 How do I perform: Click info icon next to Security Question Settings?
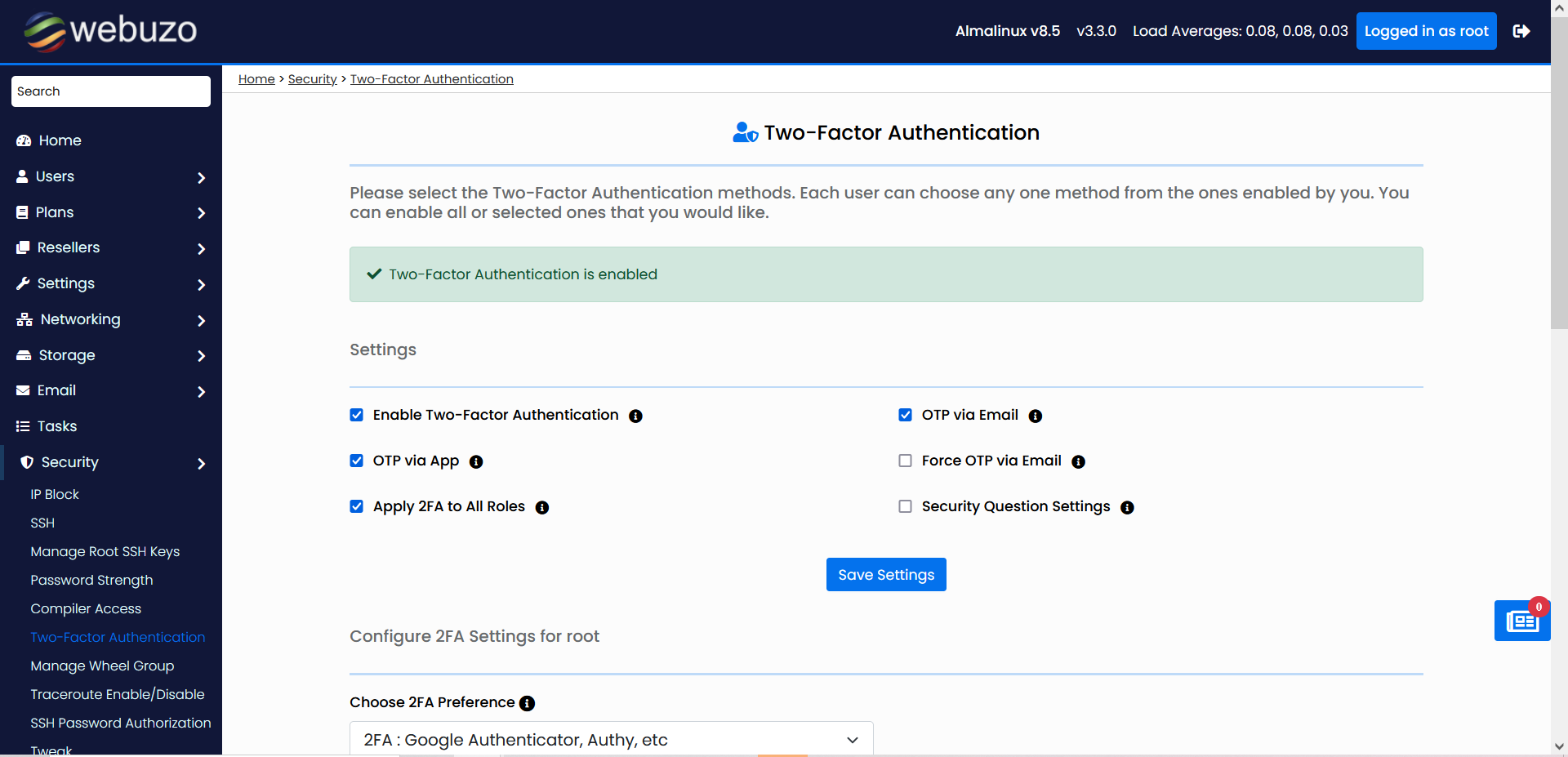[x=1127, y=508]
